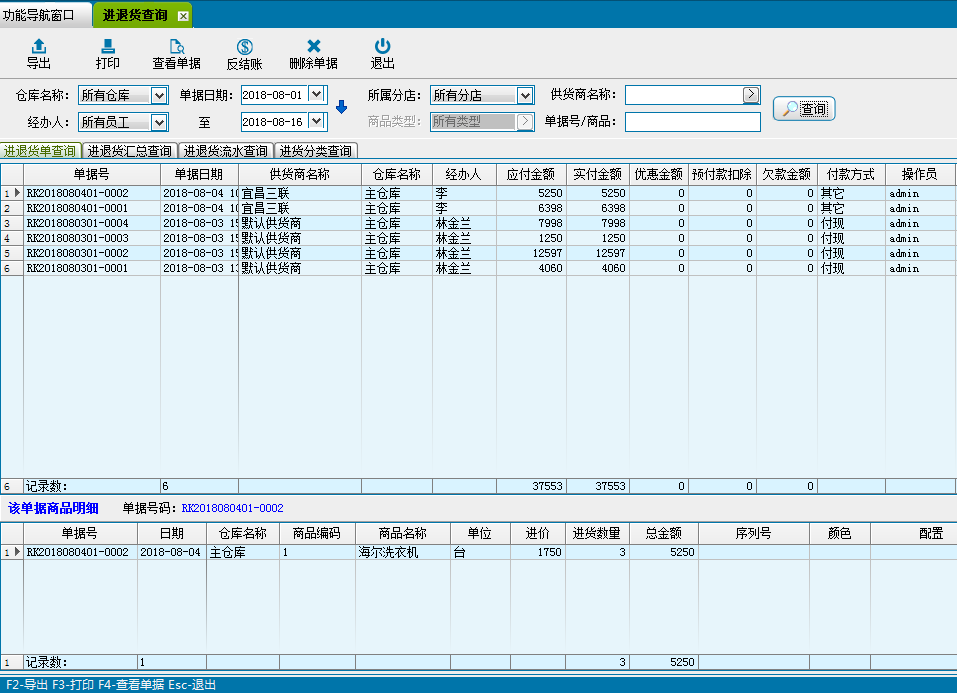Switch to 进退货汇总查询 tab
The image size is (957, 693).
point(129,152)
